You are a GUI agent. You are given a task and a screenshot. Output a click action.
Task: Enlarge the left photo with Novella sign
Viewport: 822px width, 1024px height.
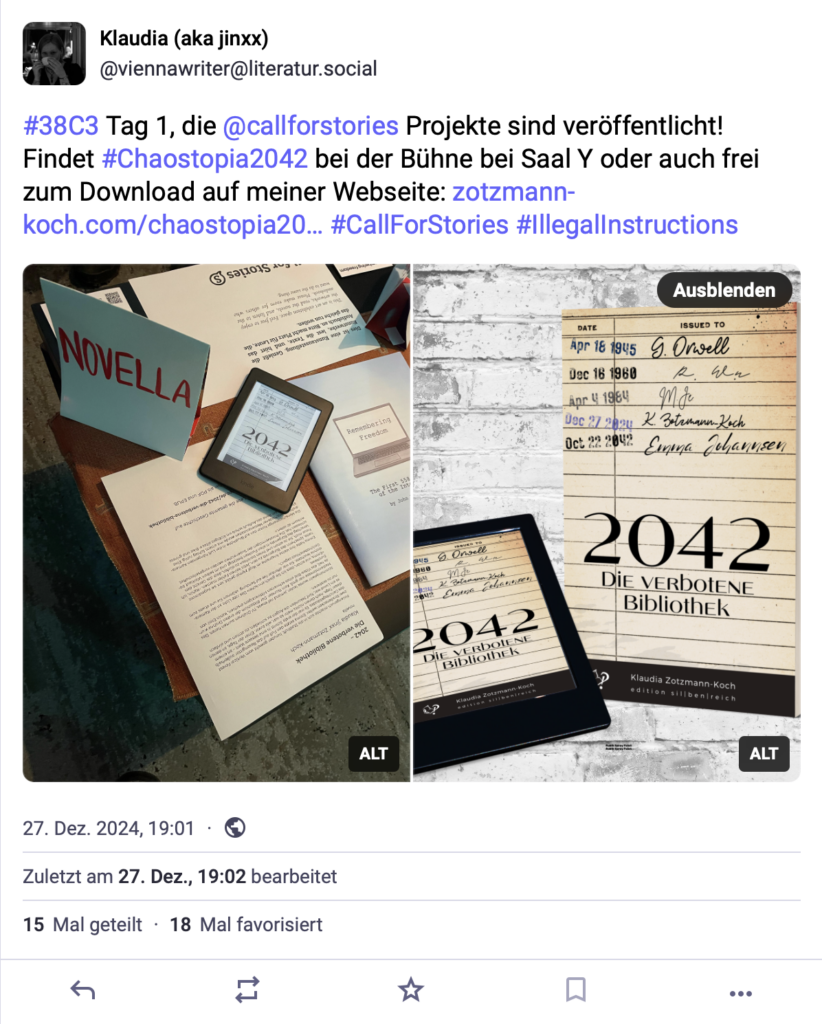click(x=217, y=522)
